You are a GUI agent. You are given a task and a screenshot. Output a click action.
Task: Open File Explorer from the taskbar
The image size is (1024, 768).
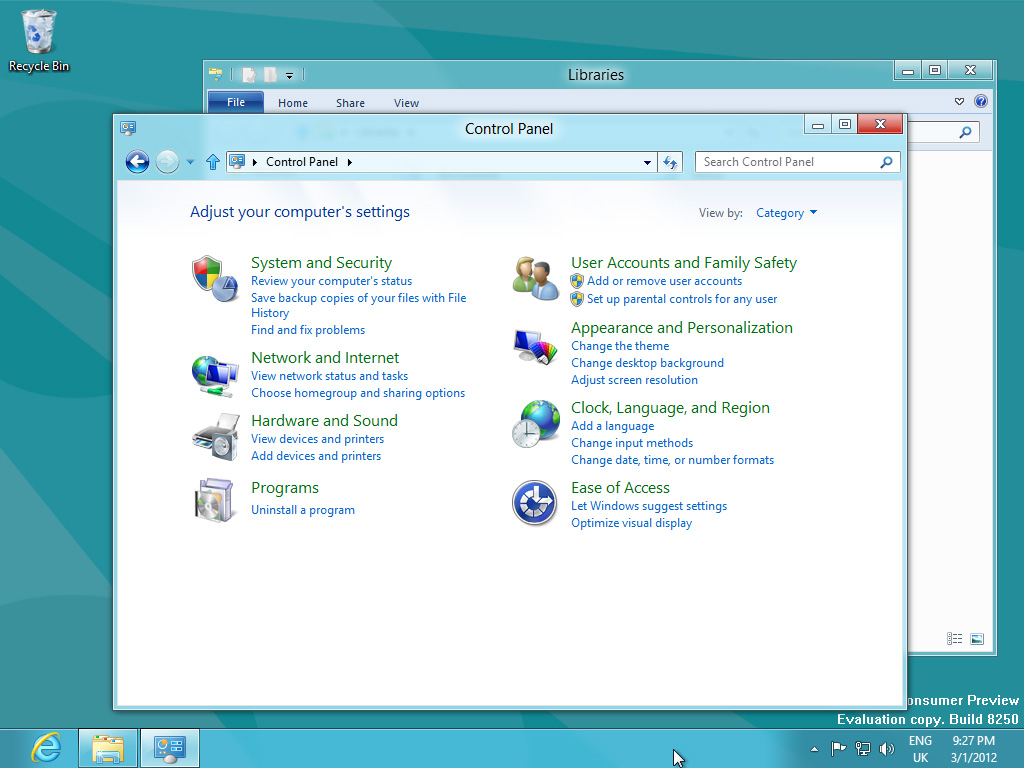point(107,747)
